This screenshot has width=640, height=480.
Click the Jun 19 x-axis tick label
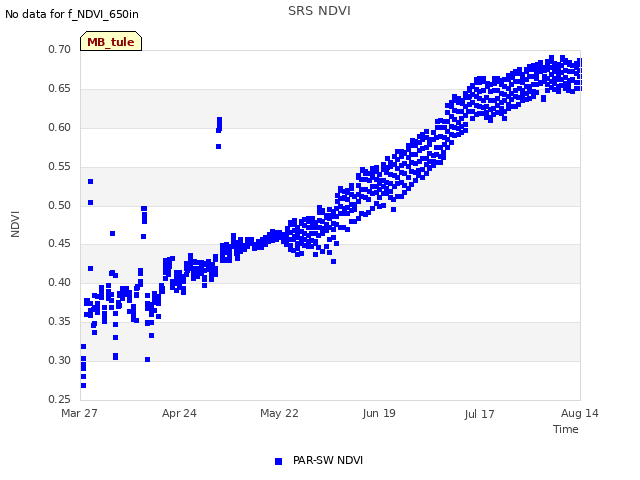pos(379,413)
